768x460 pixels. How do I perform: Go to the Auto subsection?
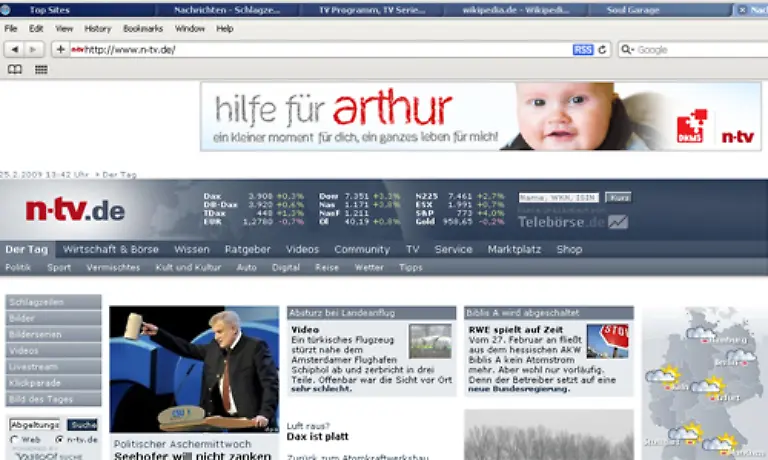(x=246, y=267)
